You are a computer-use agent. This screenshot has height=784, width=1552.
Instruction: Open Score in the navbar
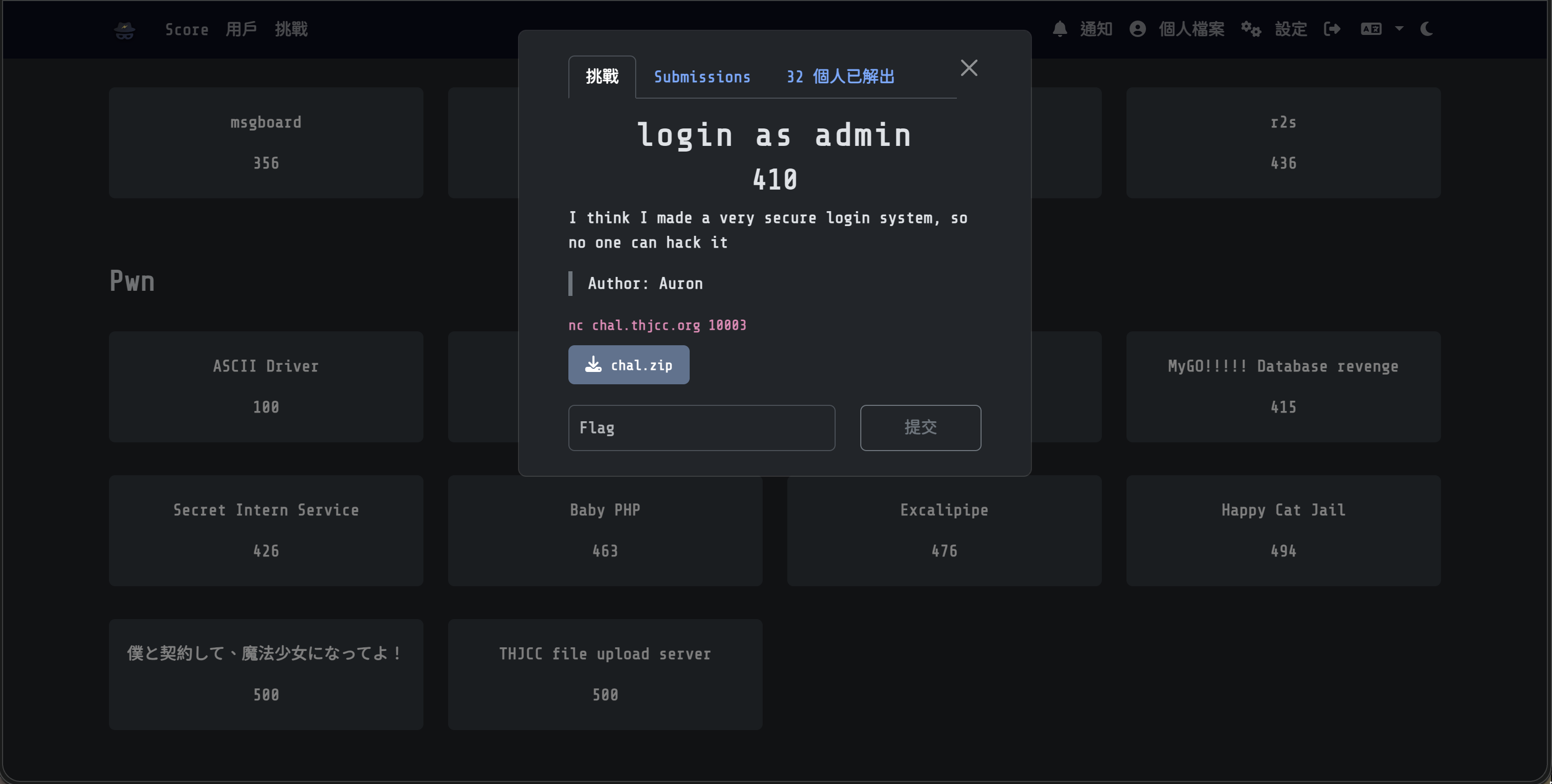point(187,29)
